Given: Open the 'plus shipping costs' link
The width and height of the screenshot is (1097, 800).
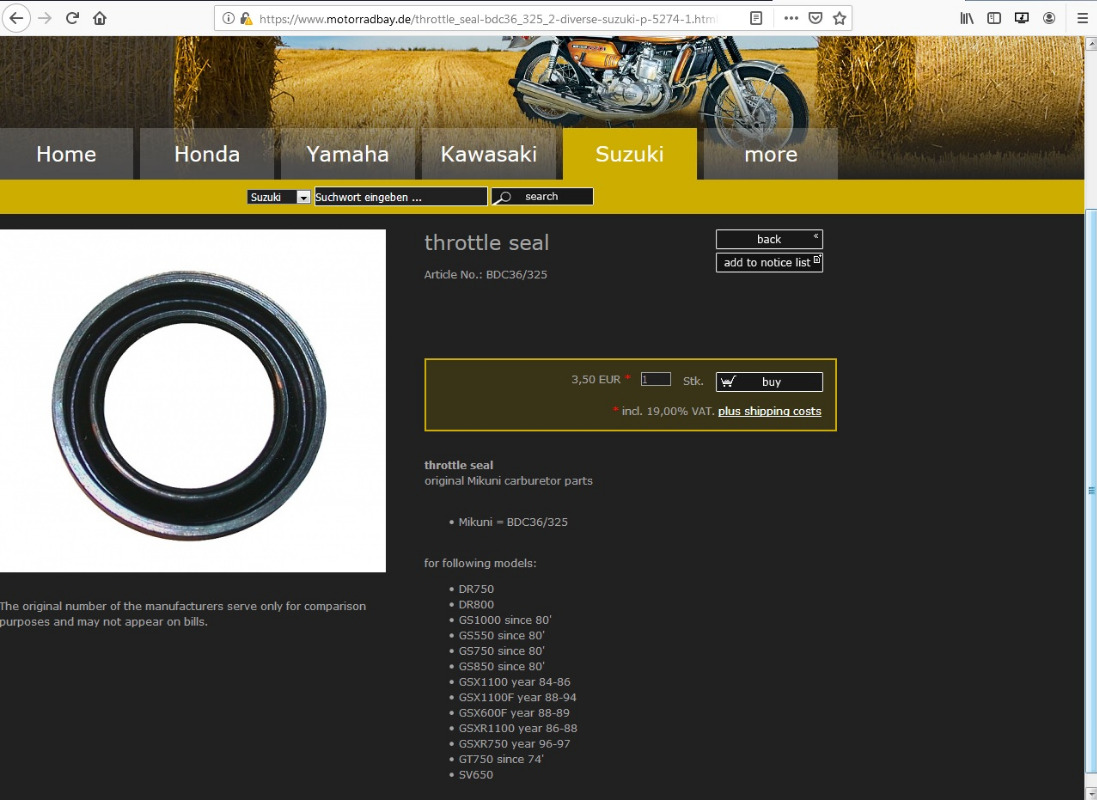Looking at the screenshot, I should tap(769, 411).
